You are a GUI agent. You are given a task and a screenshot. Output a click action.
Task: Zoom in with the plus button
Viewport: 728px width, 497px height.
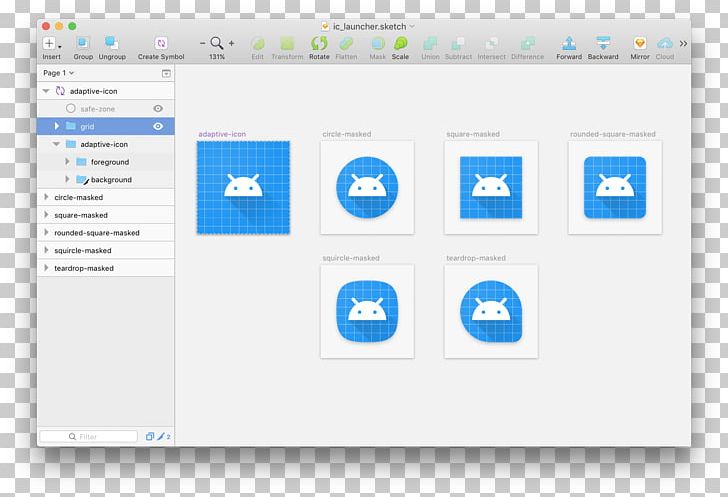point(231,43)
